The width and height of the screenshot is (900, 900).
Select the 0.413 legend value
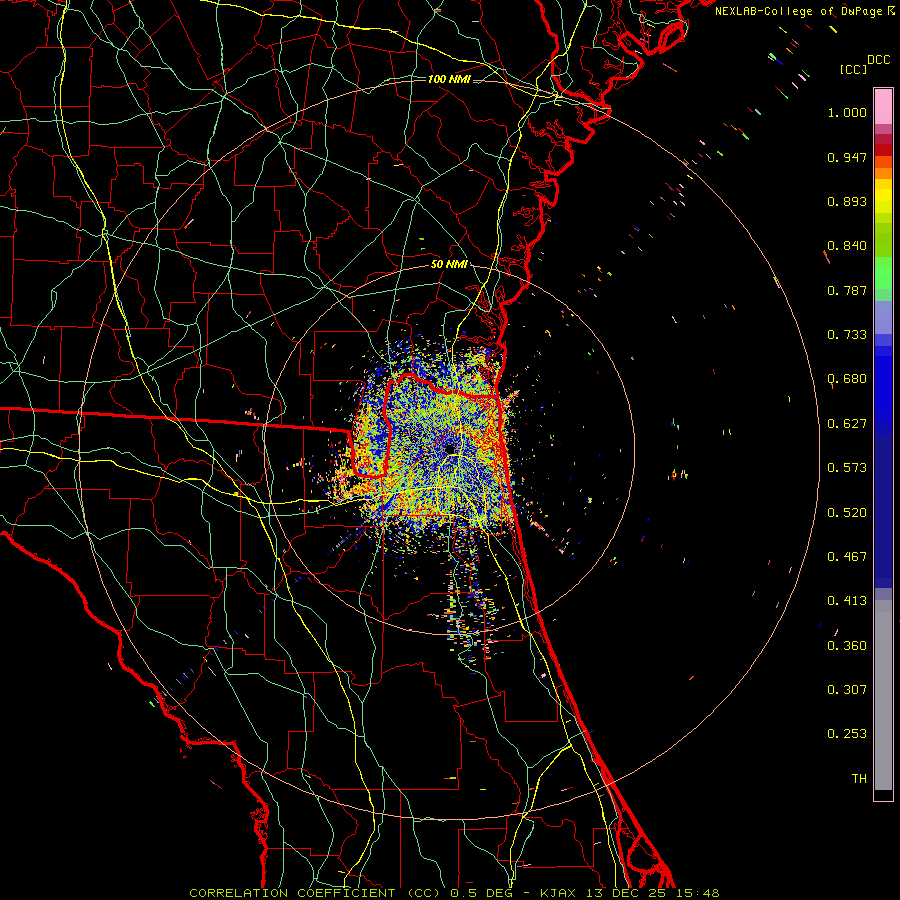(x=847, y=601)
